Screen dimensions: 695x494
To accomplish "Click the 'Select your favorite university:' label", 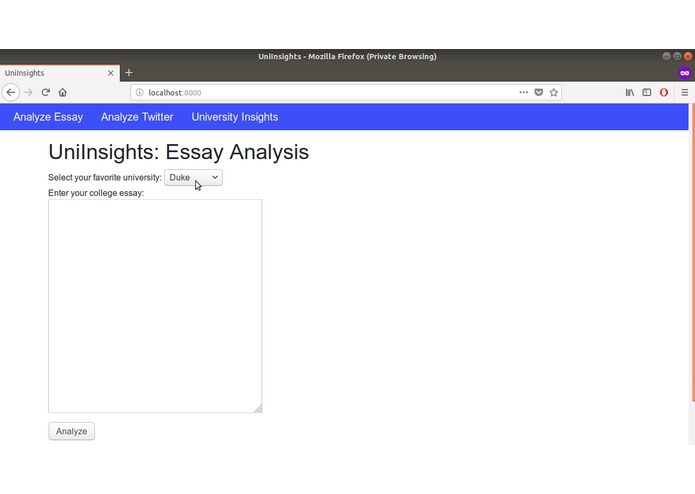I will click(x=105, y=178).
